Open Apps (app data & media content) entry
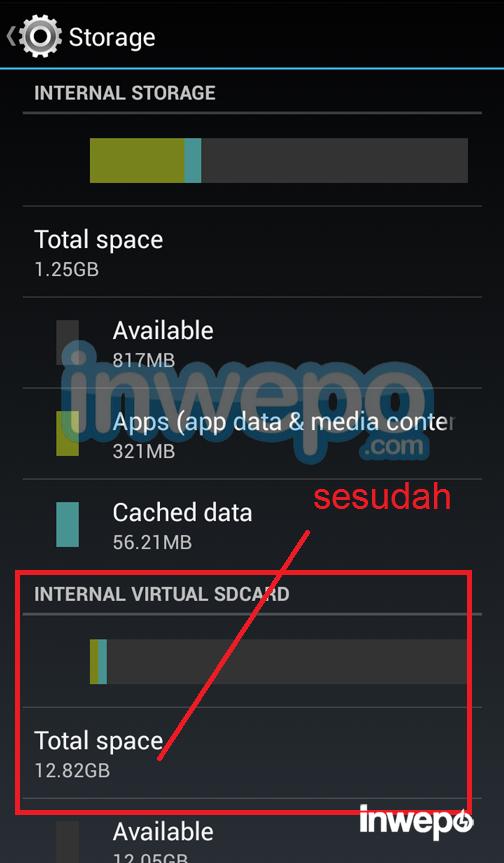Image resolution: width=504 pixels, height=863 pixels. point(252,434)
